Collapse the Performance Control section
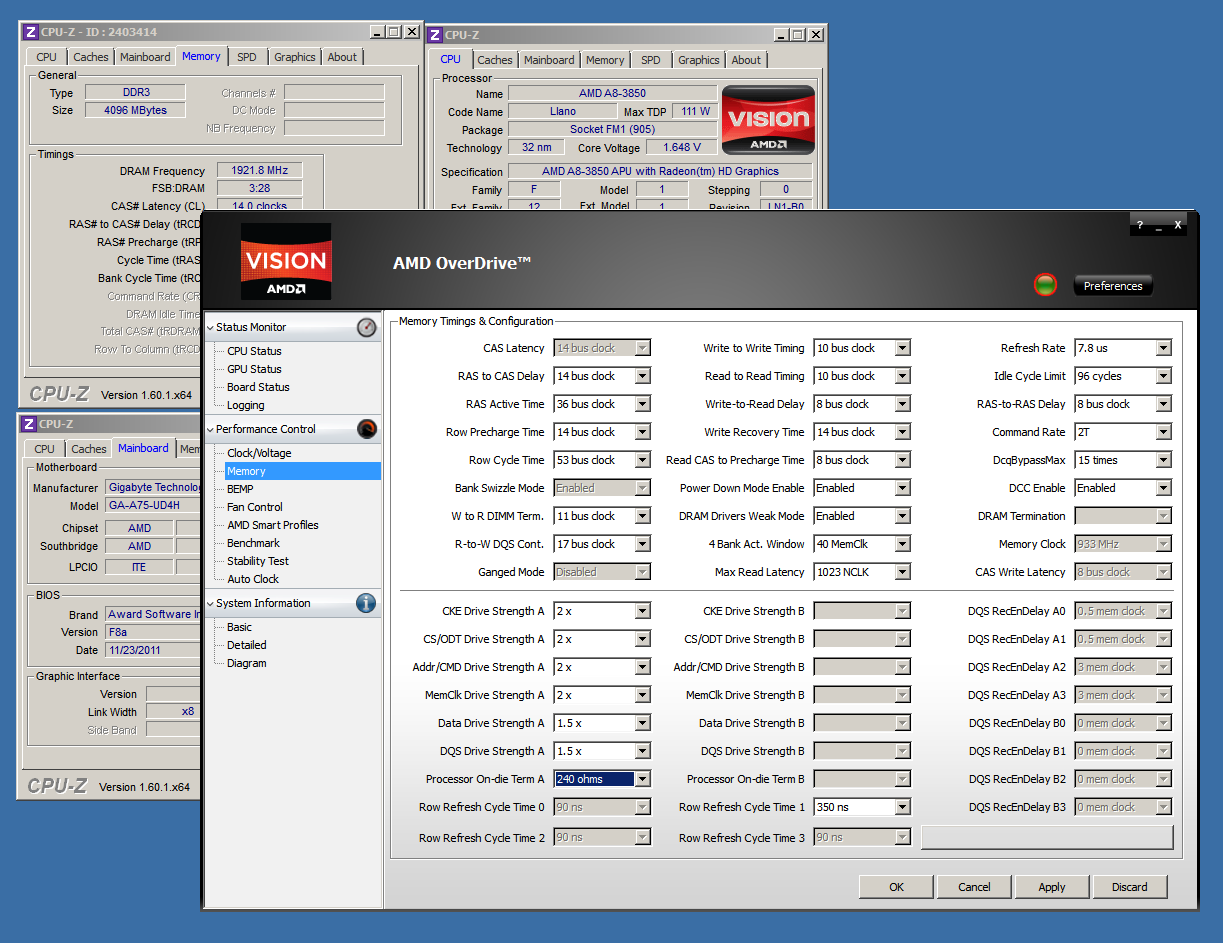The height and width of the screenshot is (943, 1223). coord(210,429)
